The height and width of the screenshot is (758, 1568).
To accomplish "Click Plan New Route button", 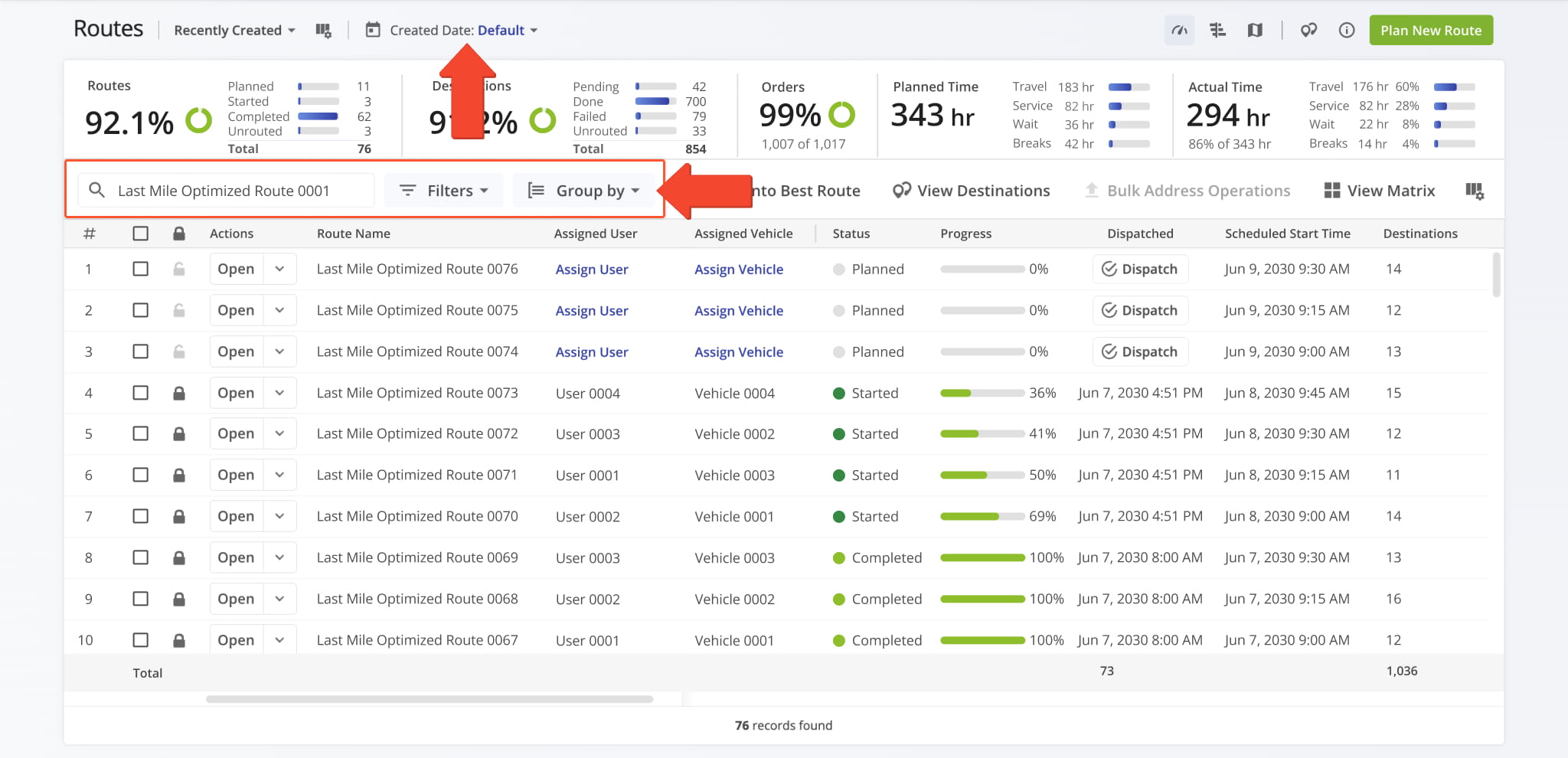I will pos(1431,31).
